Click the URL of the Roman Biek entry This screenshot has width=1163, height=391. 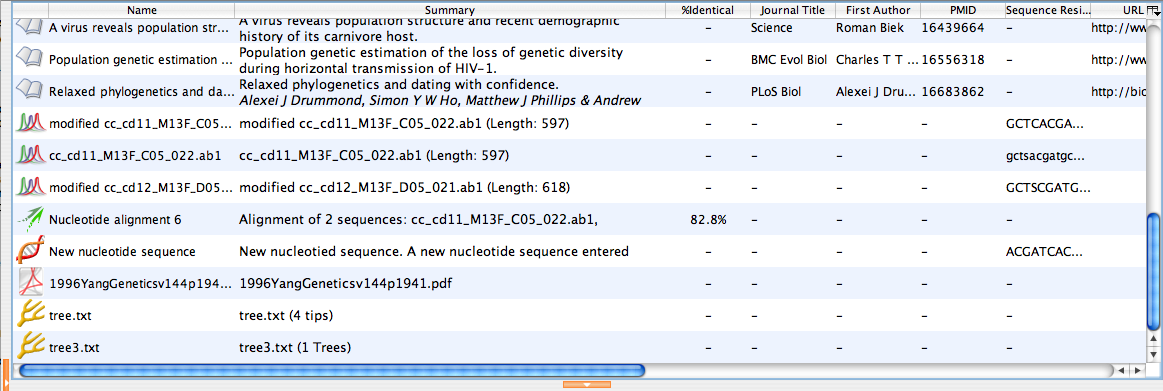point(1117,28)
